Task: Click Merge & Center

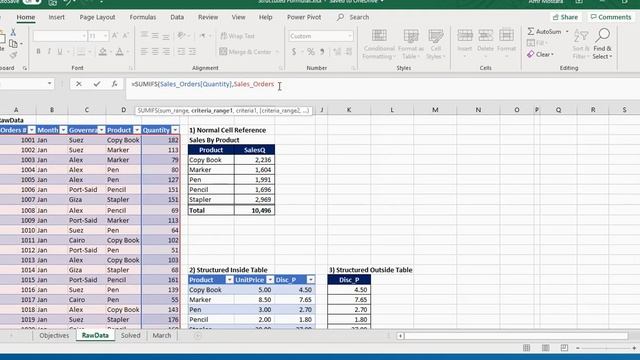Action: pos(246,52)
